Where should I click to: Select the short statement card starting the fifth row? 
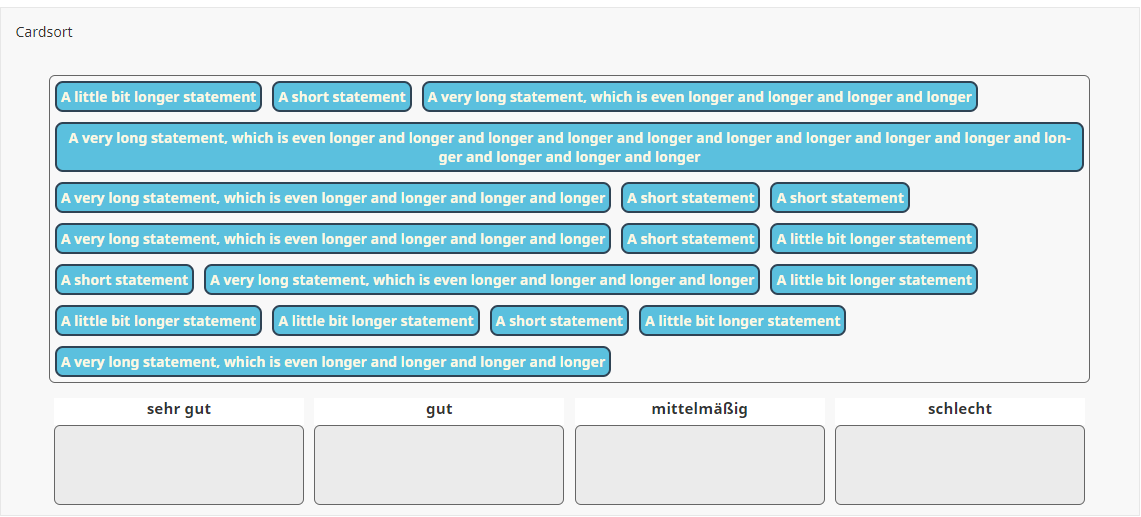[124, 280]
